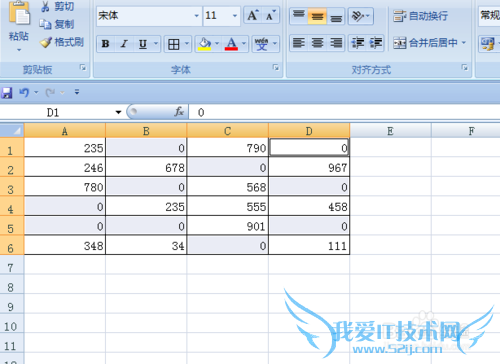Open the Paste options arrow below 粘贴
The width and height of the screenshot is (500, 364).
tap(19, 50)
